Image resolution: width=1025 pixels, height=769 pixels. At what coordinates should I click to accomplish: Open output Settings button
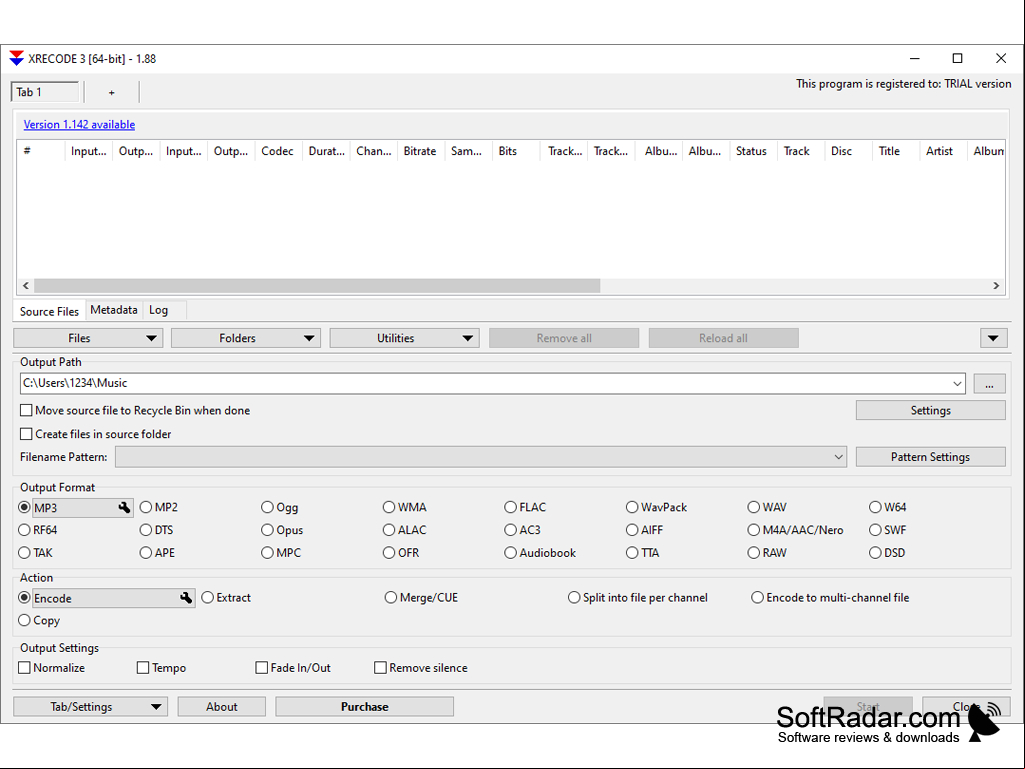coord(930,411)
